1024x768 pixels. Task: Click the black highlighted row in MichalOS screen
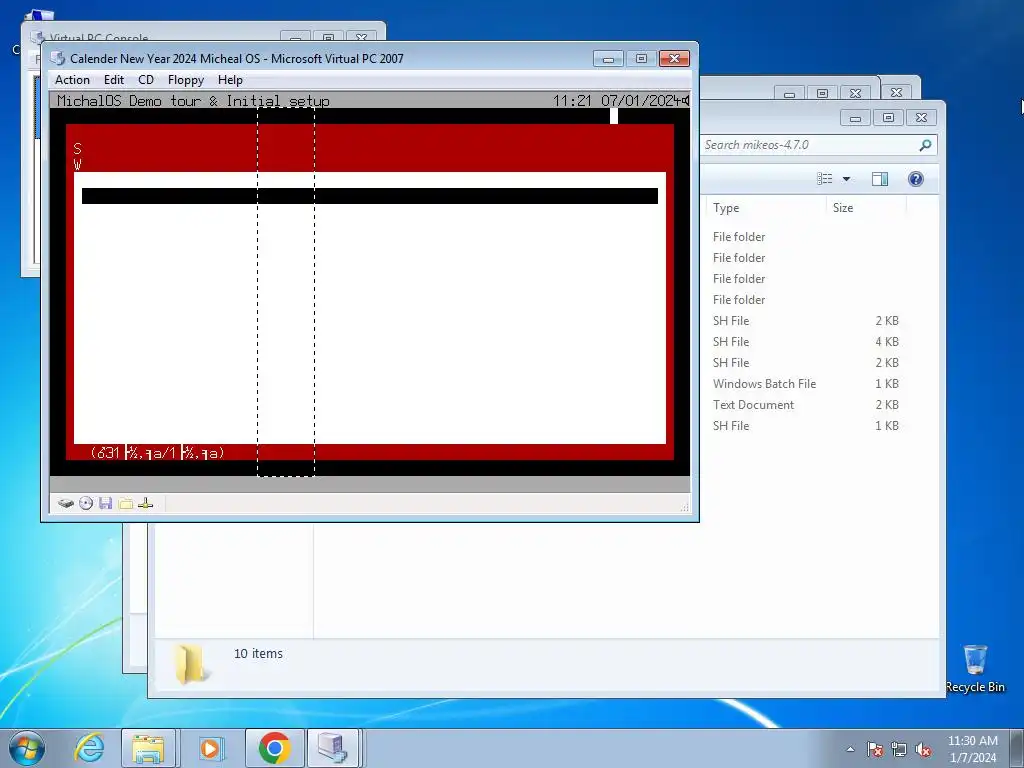click(370, 196)
